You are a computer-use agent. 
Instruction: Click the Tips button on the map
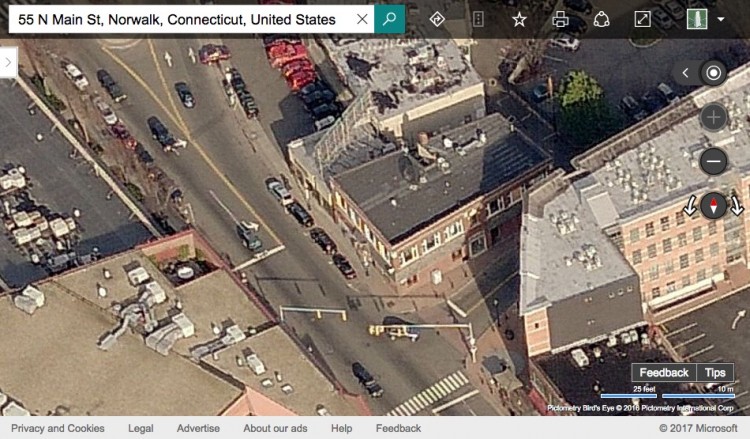[x=715, y=372]
